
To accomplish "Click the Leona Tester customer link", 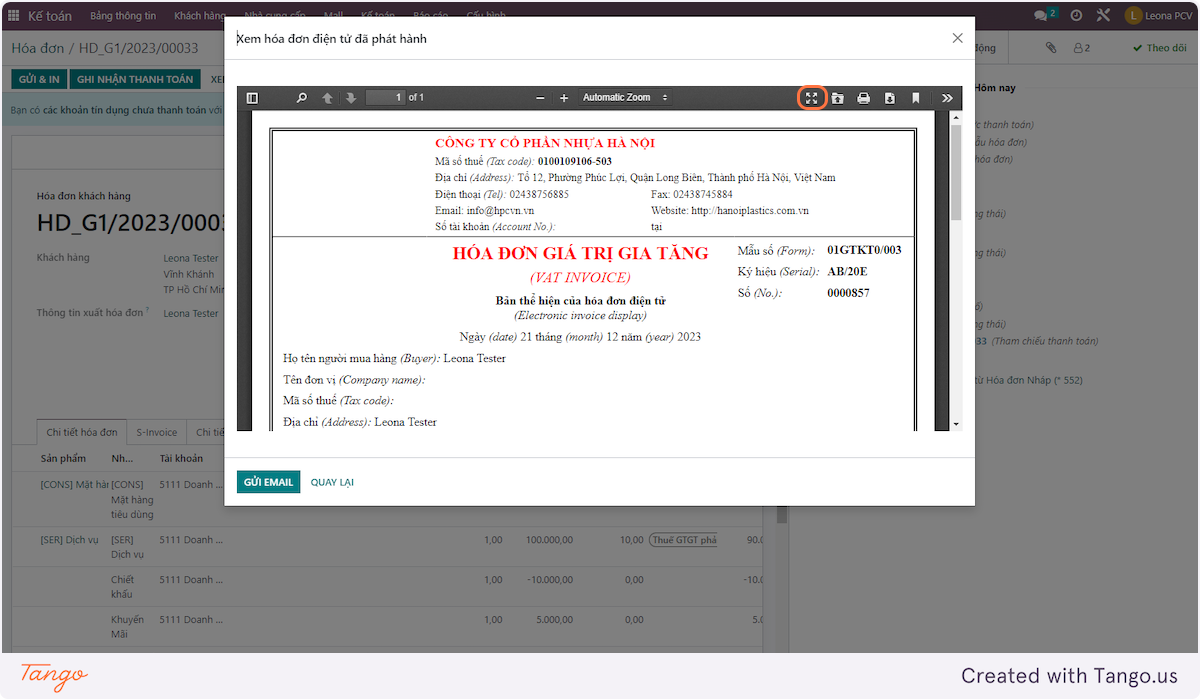I will coord(191,258).
